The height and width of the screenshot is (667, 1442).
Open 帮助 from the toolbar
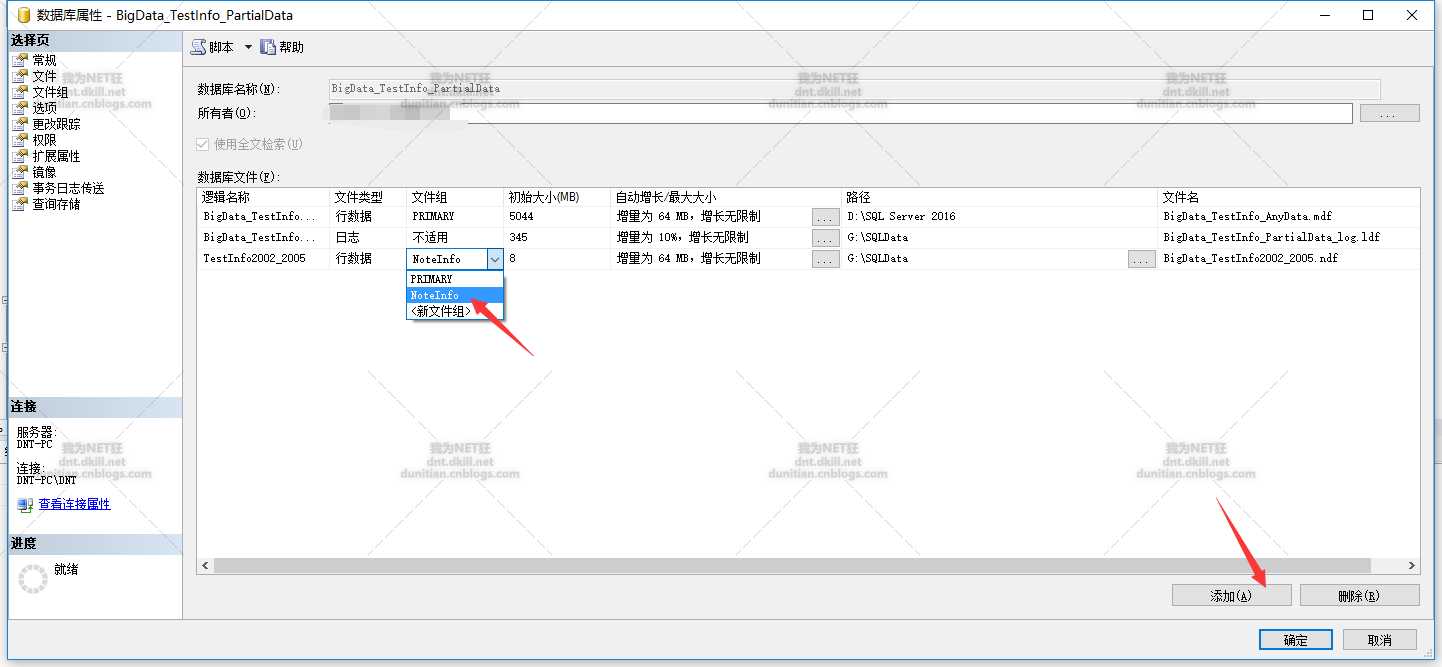click(x=282, y=47)
